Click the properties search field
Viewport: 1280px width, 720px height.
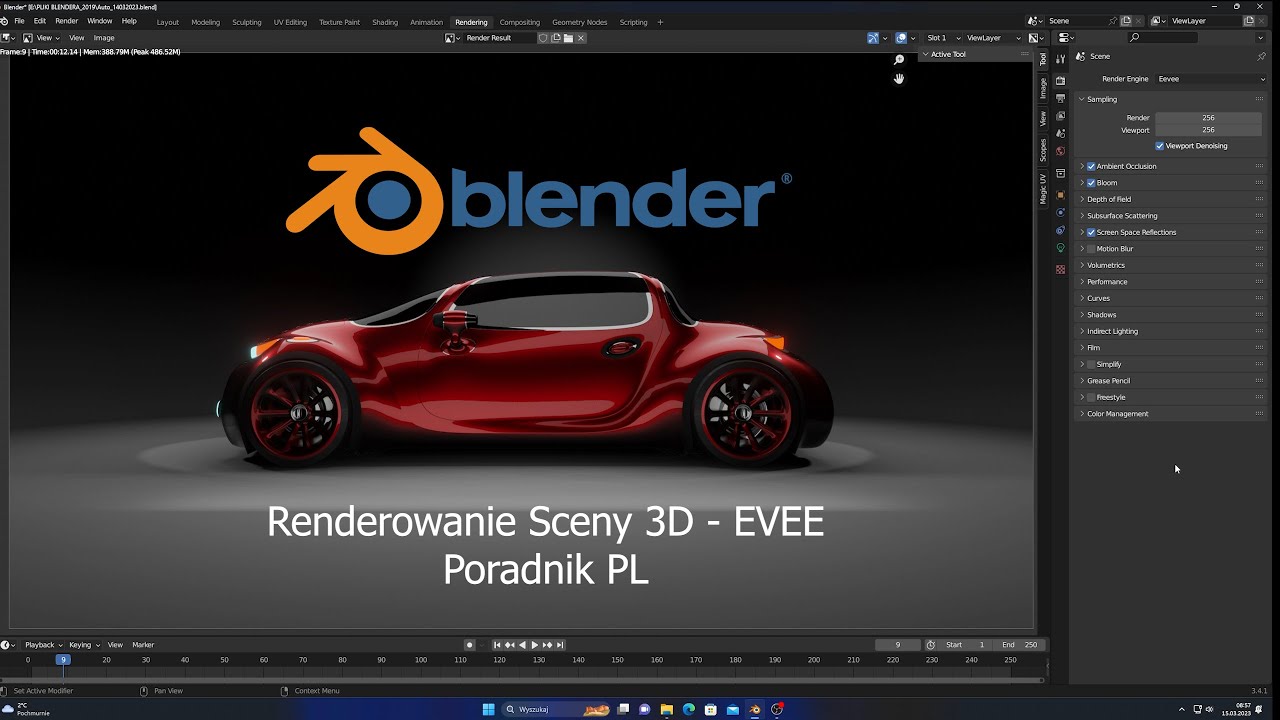[x=1161, y=38]
